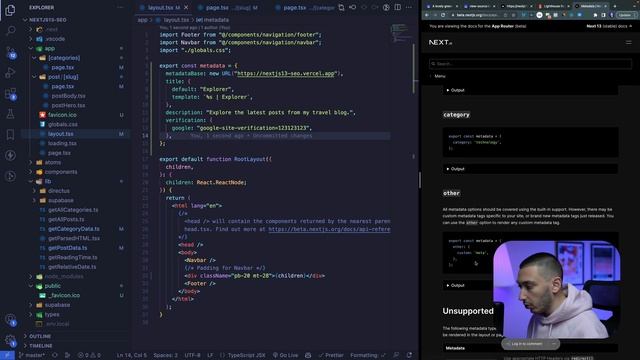This screenshot has height=360, width=640.
Task: Click the master branch in the status bar
Action: [32, 356]
